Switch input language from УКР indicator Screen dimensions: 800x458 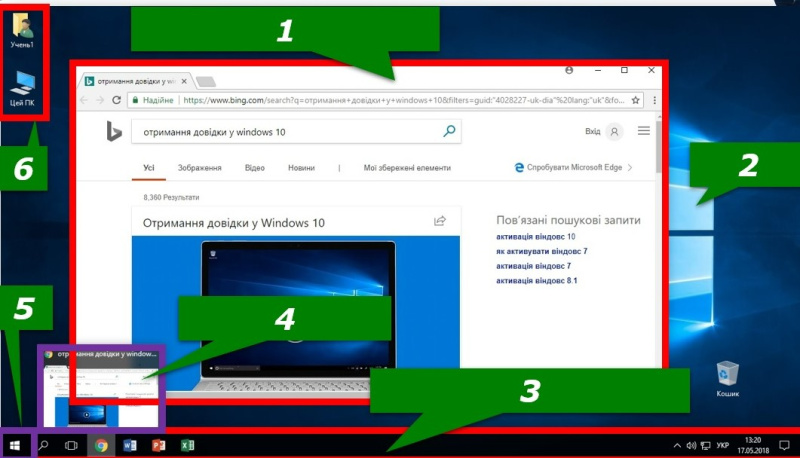(x=723, y=445)
